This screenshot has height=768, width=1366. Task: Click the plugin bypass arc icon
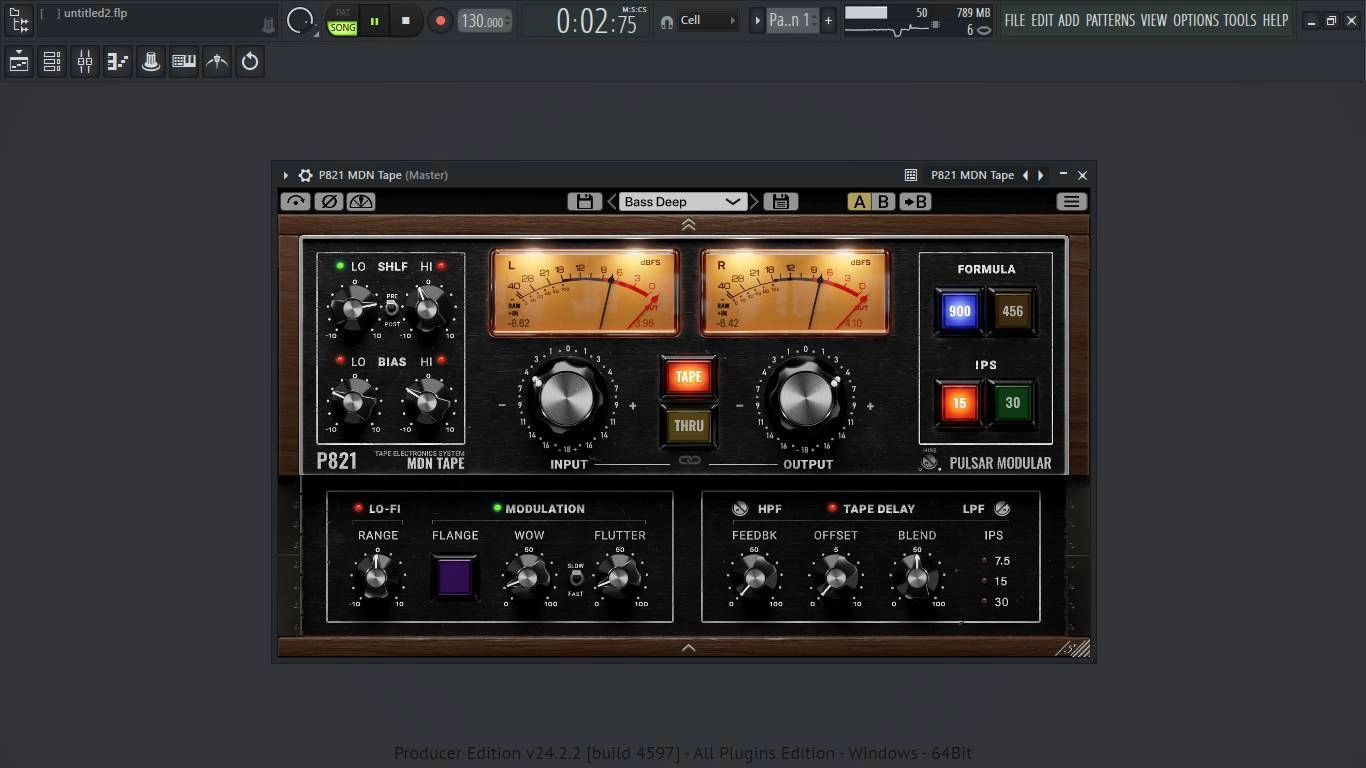coord(295,201)
